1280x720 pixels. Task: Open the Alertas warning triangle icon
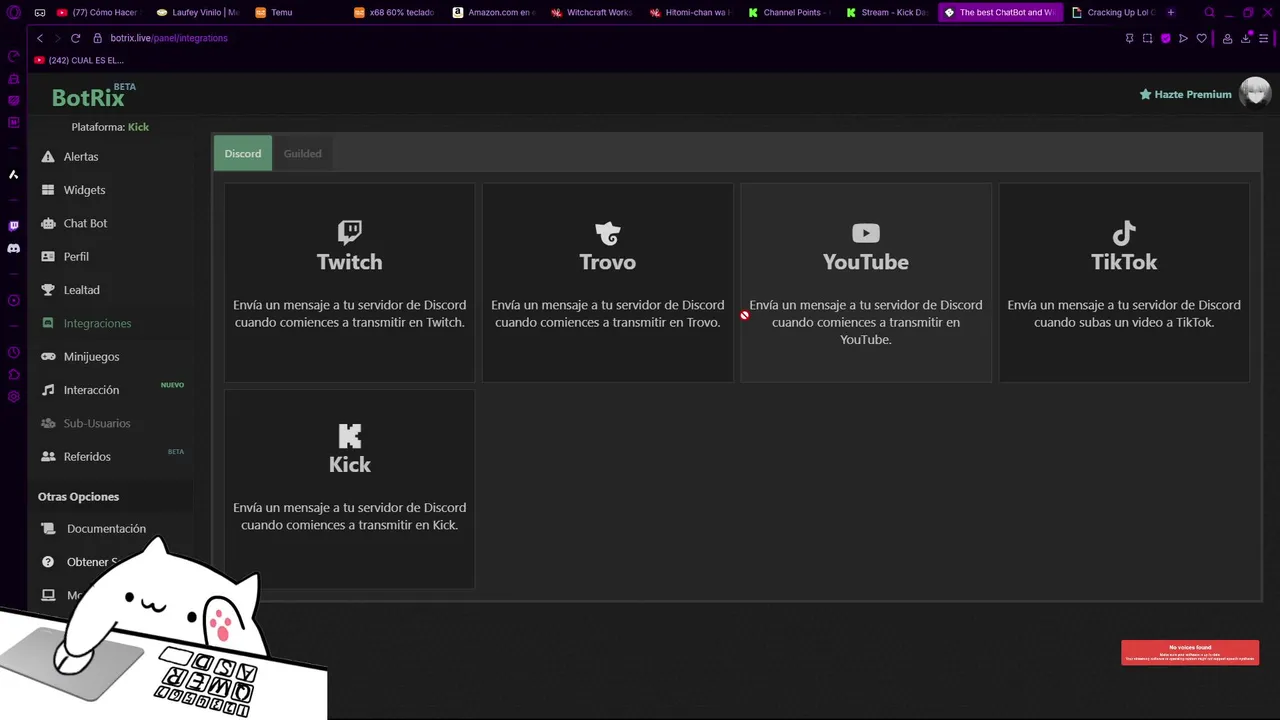(x=48, y=157)
